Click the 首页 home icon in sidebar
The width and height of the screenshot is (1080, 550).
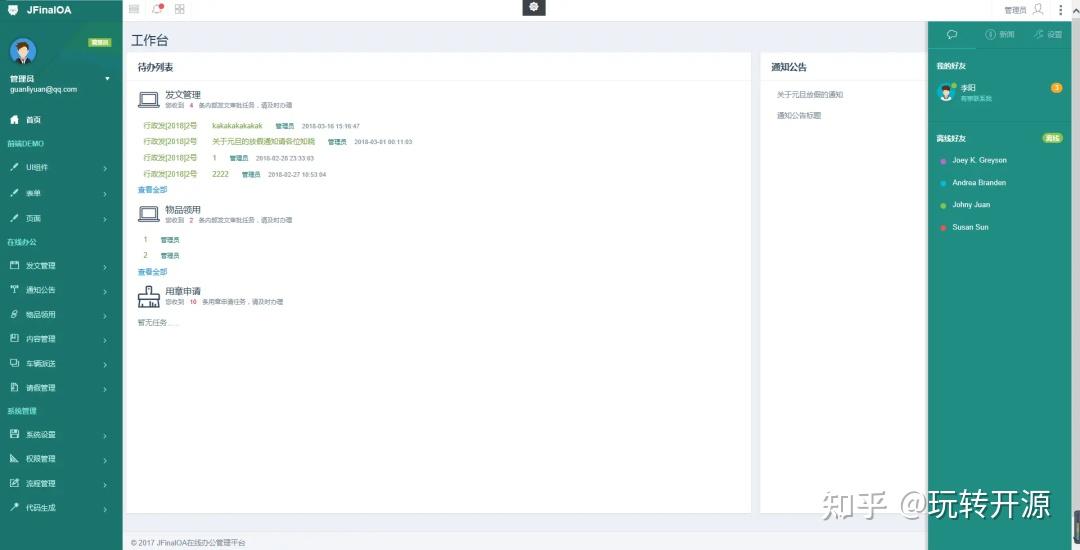[14, 120]
